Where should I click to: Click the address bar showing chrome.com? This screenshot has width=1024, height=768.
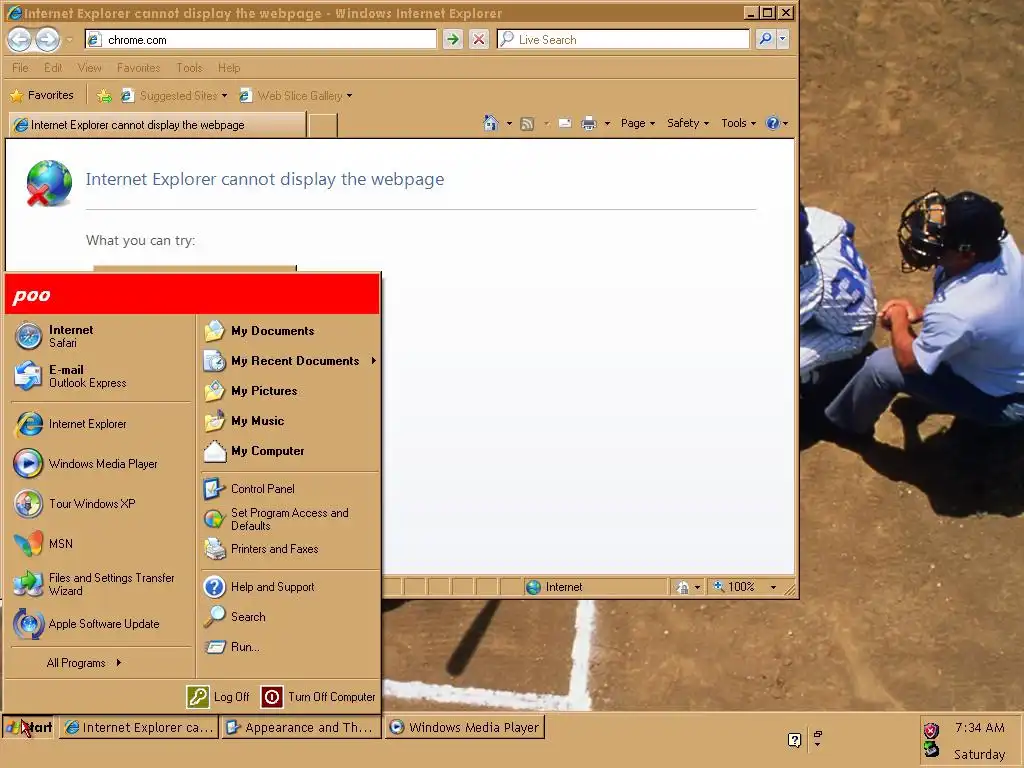pyautogui.click(x=261, y=40)
